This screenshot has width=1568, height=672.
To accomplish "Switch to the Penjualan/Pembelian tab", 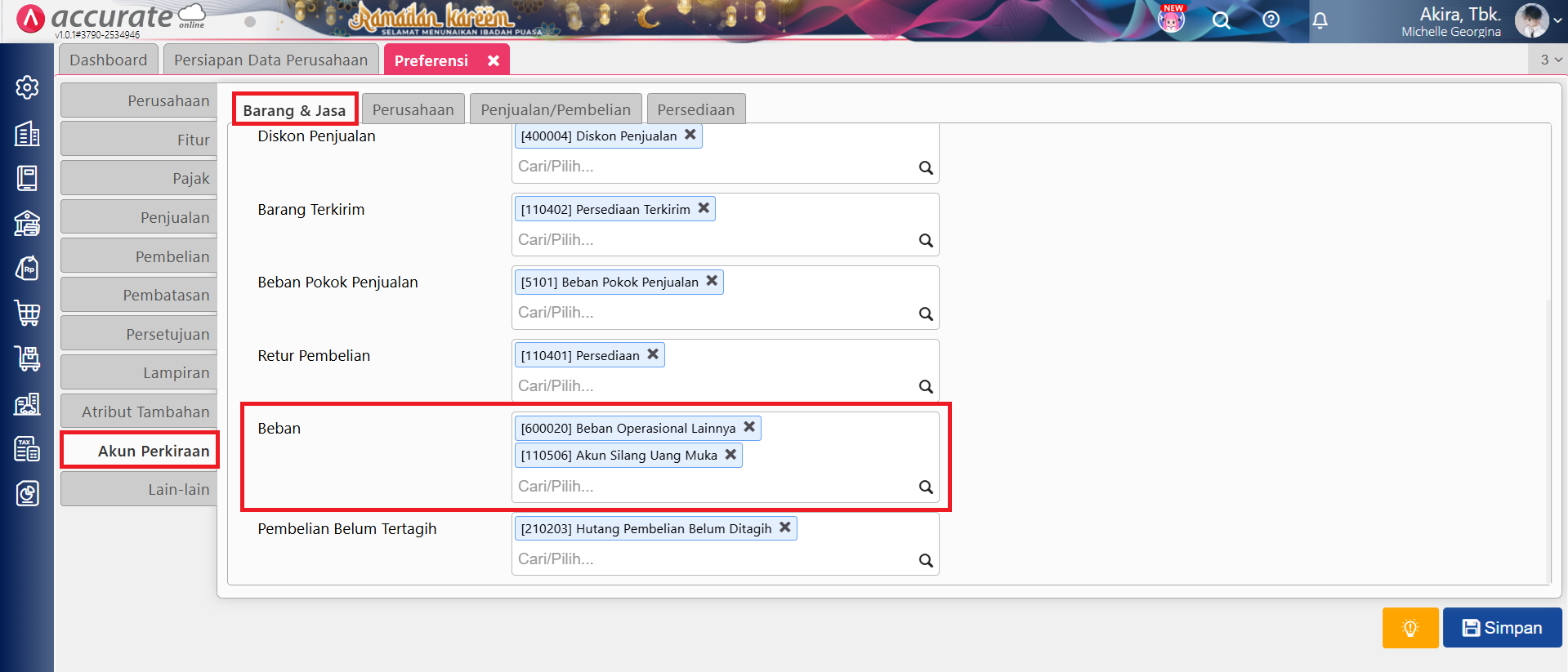I will click(555, 109).
